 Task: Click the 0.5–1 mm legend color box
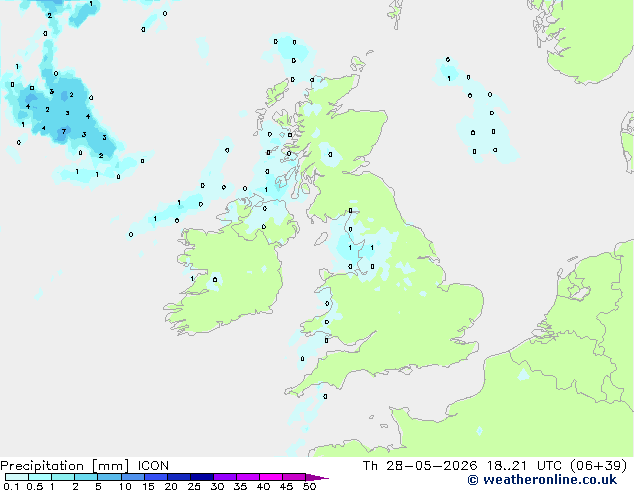point(40,477)
